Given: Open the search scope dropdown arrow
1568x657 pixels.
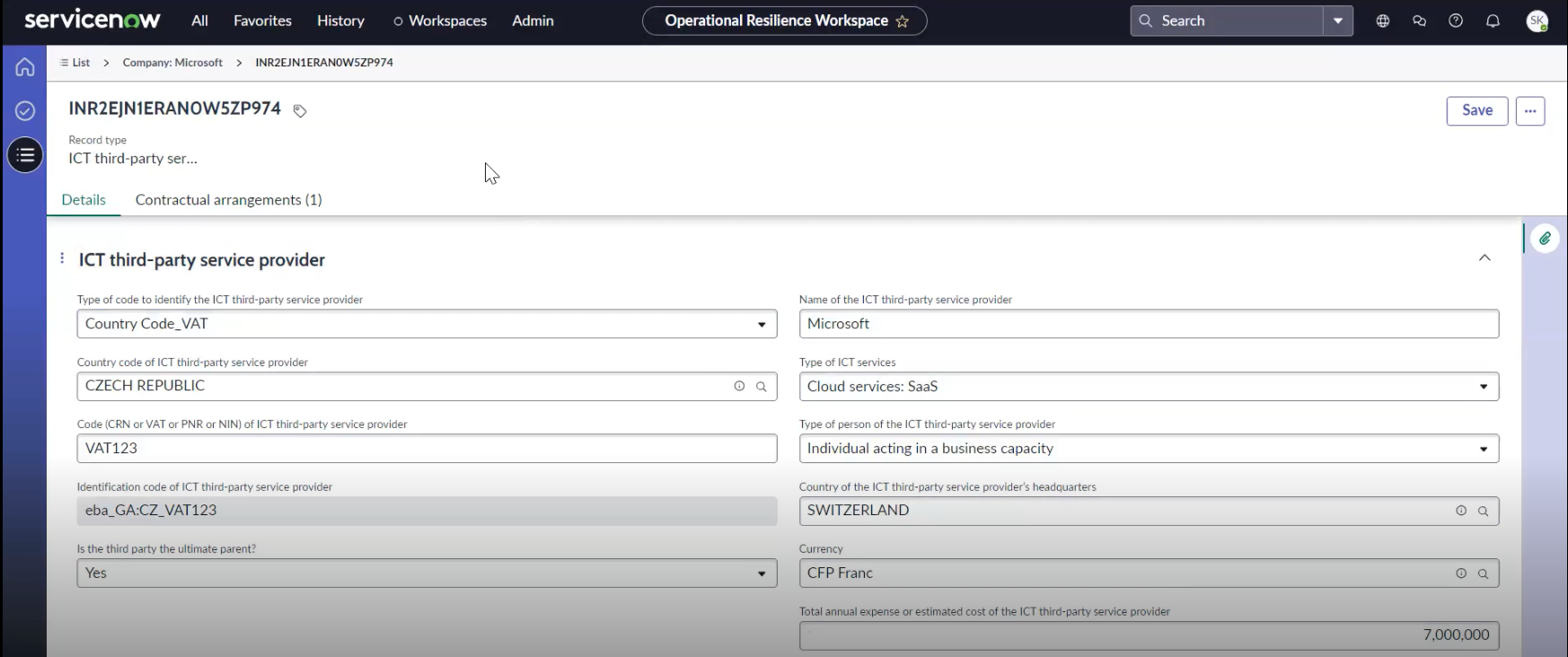Looking at the screenshot, I should click(x=1338, y=21).
